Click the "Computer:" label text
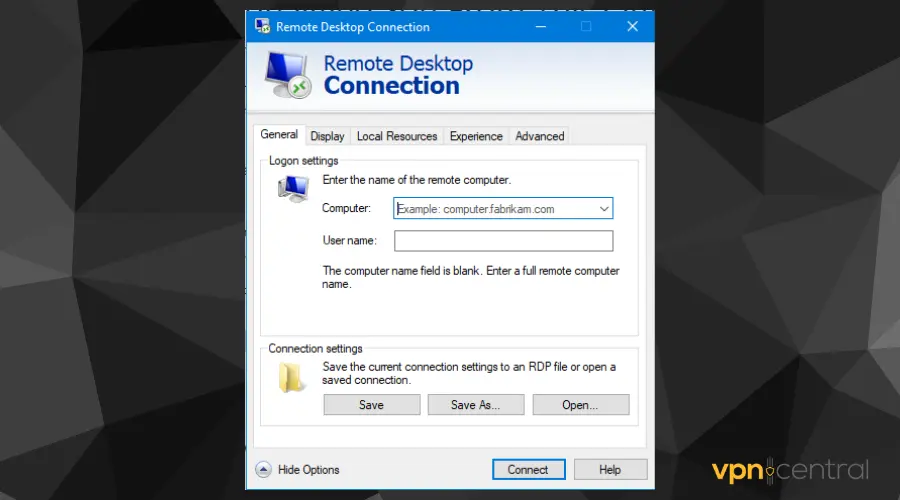 pyautogui.click(x=346, y=208)
